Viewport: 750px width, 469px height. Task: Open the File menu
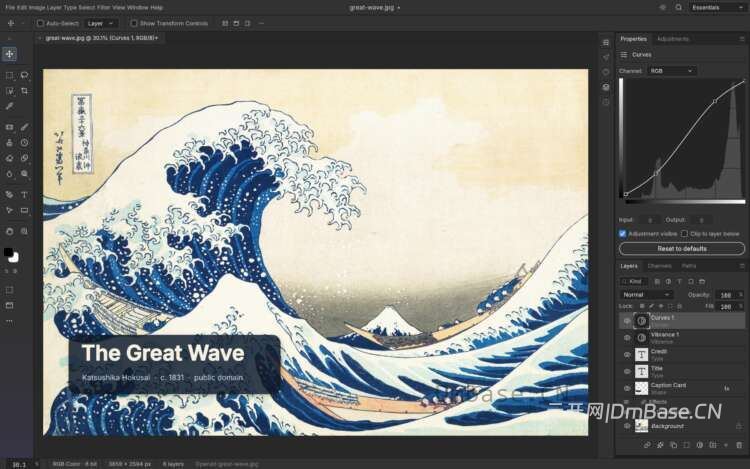pos(11,8)
